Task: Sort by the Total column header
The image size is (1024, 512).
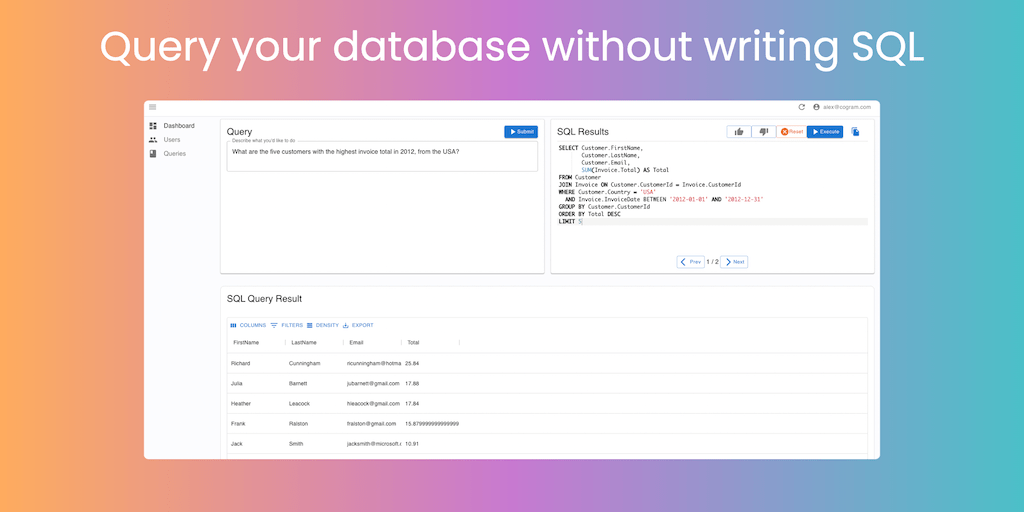Action: 413,343
